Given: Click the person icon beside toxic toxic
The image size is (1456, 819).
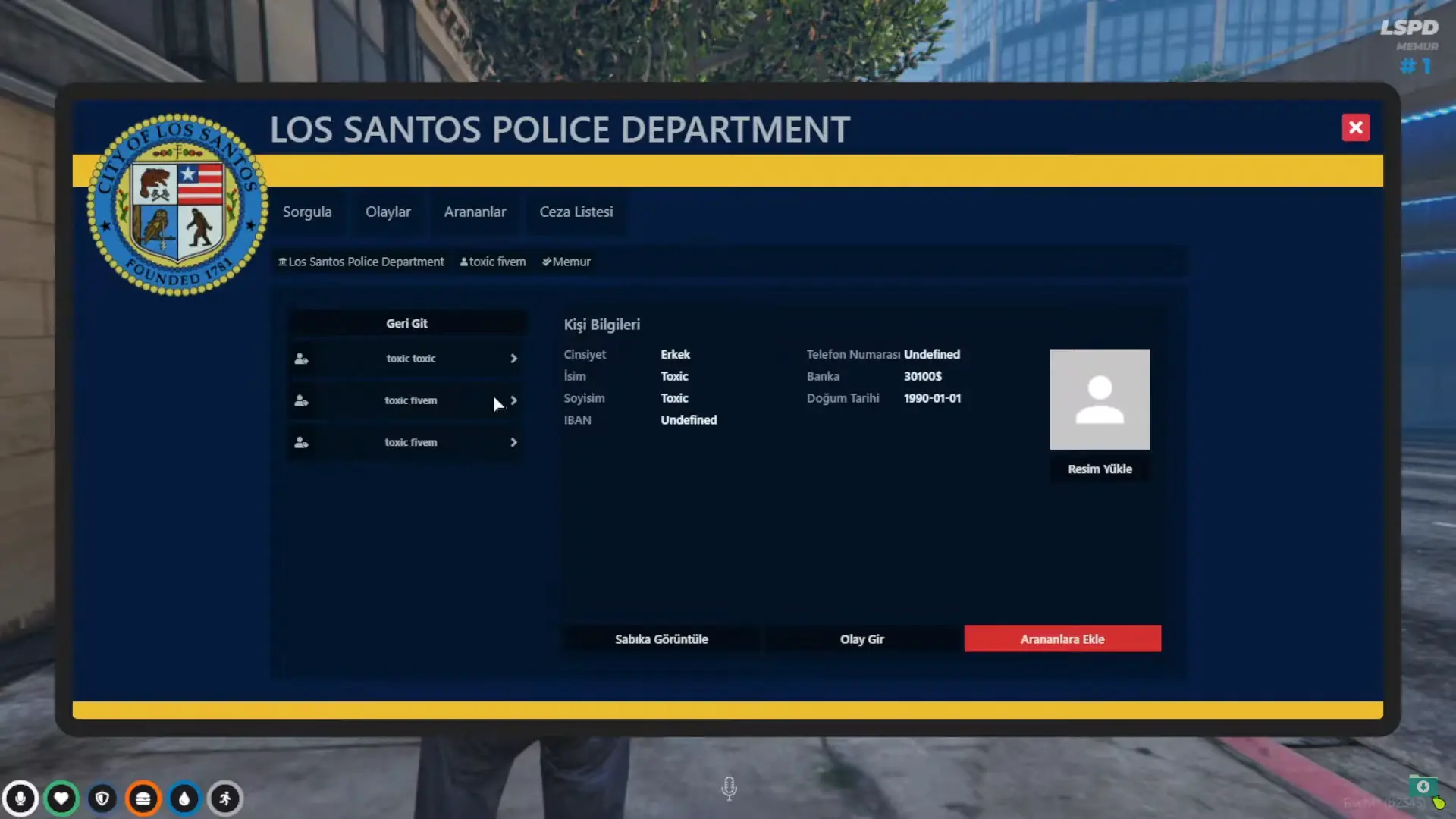Looking at the screenshot, I should pos(301,359).
